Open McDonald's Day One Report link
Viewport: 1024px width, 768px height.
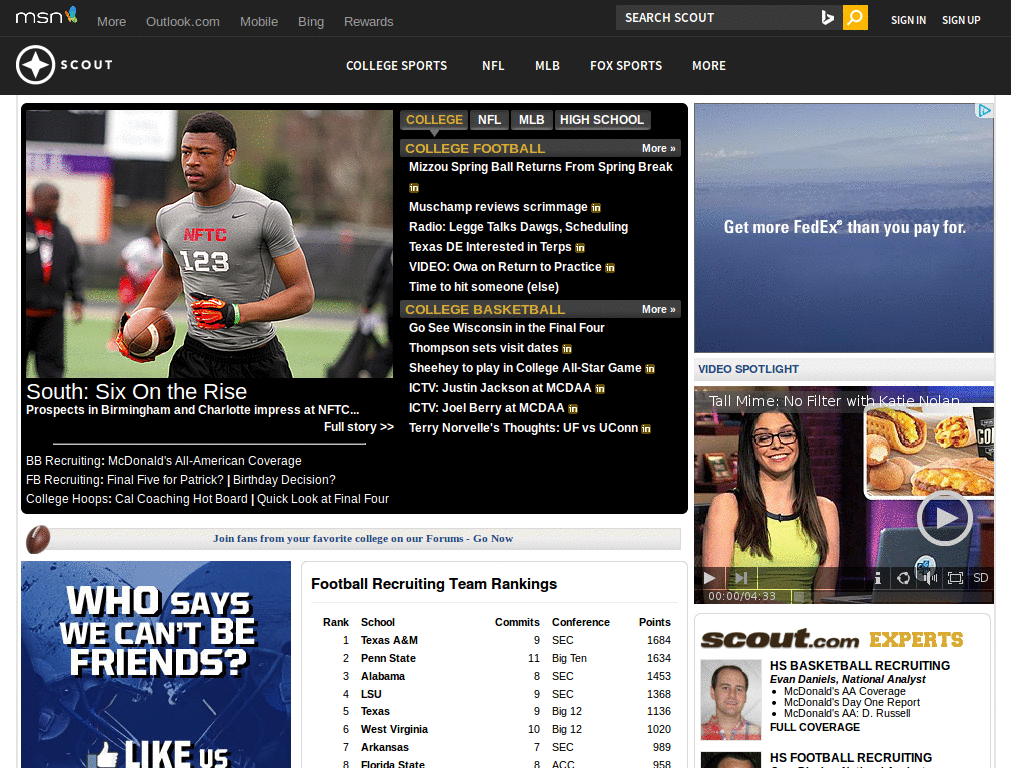(x=852, y=703)
